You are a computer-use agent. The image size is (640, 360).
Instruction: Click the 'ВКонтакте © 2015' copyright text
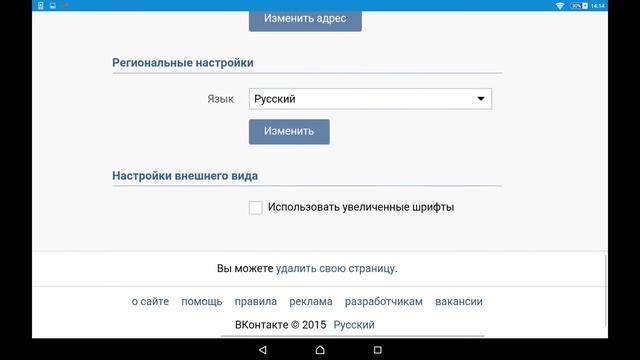(280, 325)
